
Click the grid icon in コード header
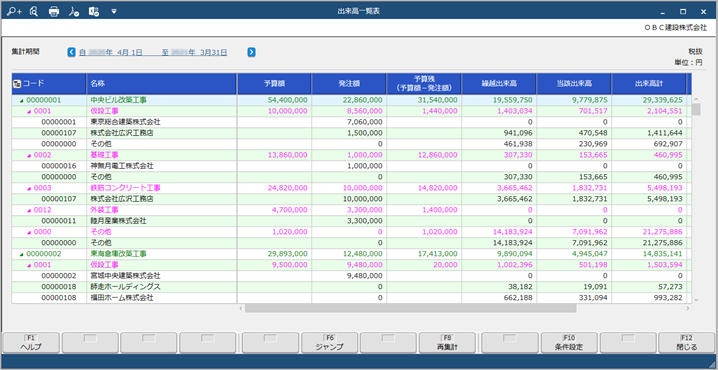[17, 83]
